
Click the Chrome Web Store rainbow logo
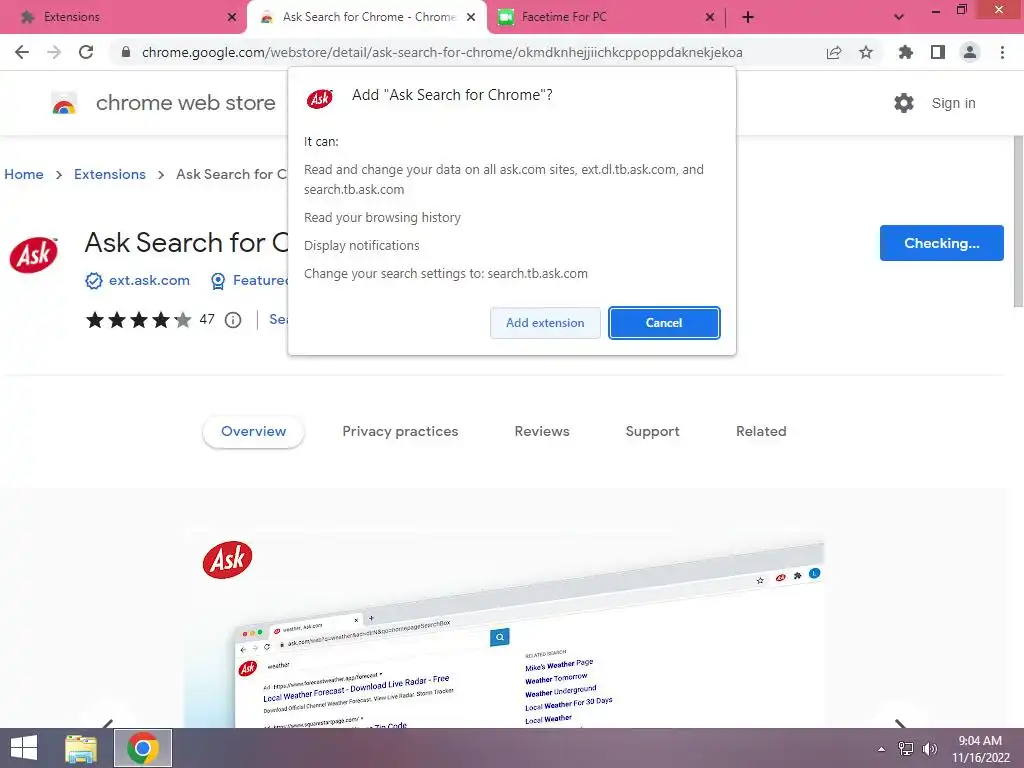coord(64,103)
